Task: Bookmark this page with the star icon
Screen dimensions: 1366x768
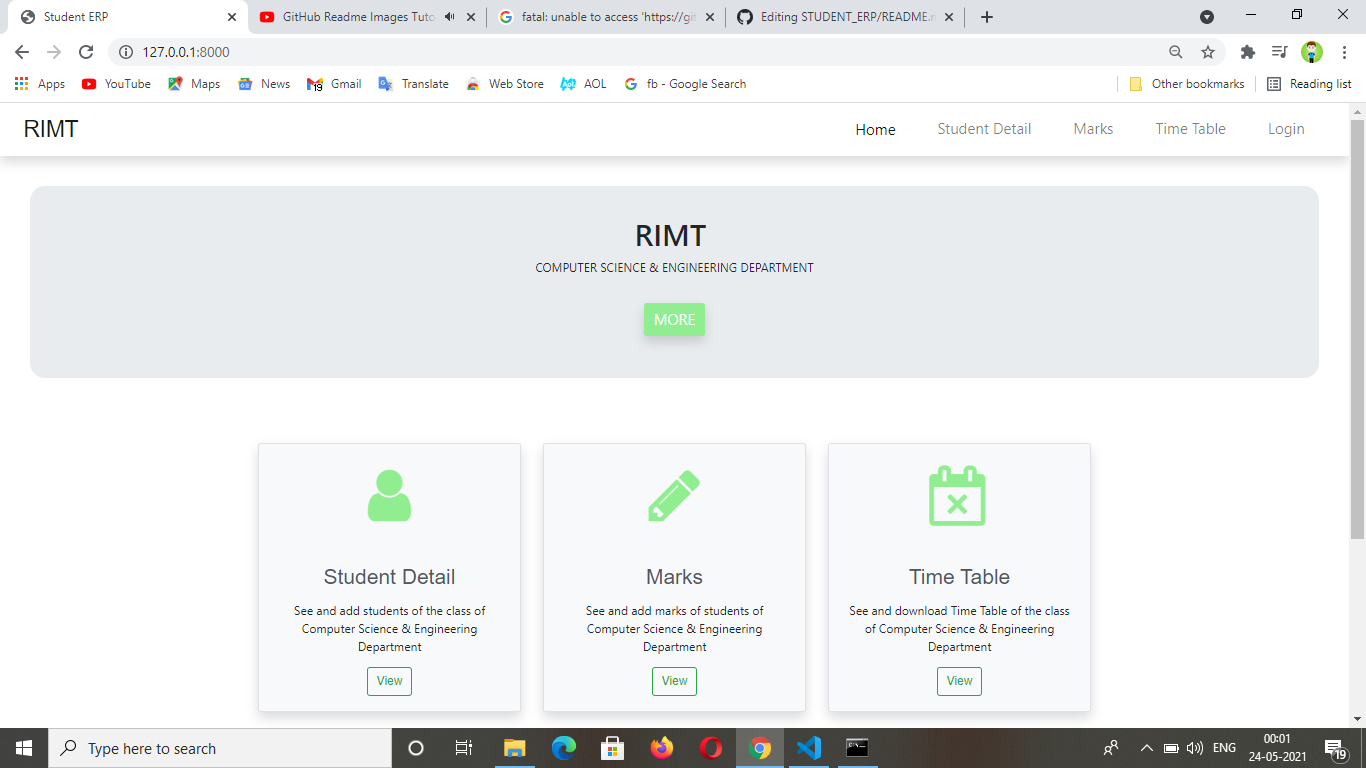Action: pos(1209,51)
